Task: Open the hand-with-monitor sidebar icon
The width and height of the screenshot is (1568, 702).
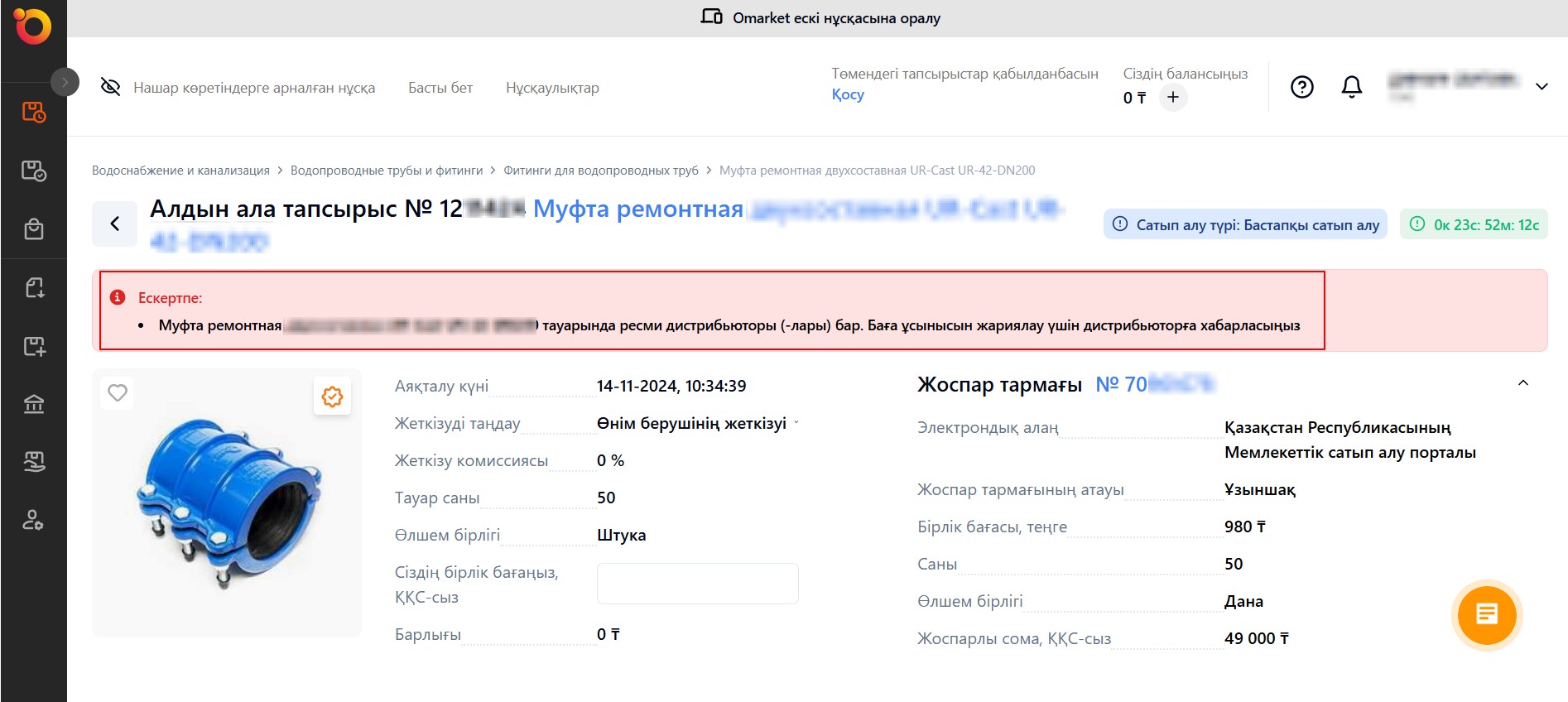Action: click(34, 461)
